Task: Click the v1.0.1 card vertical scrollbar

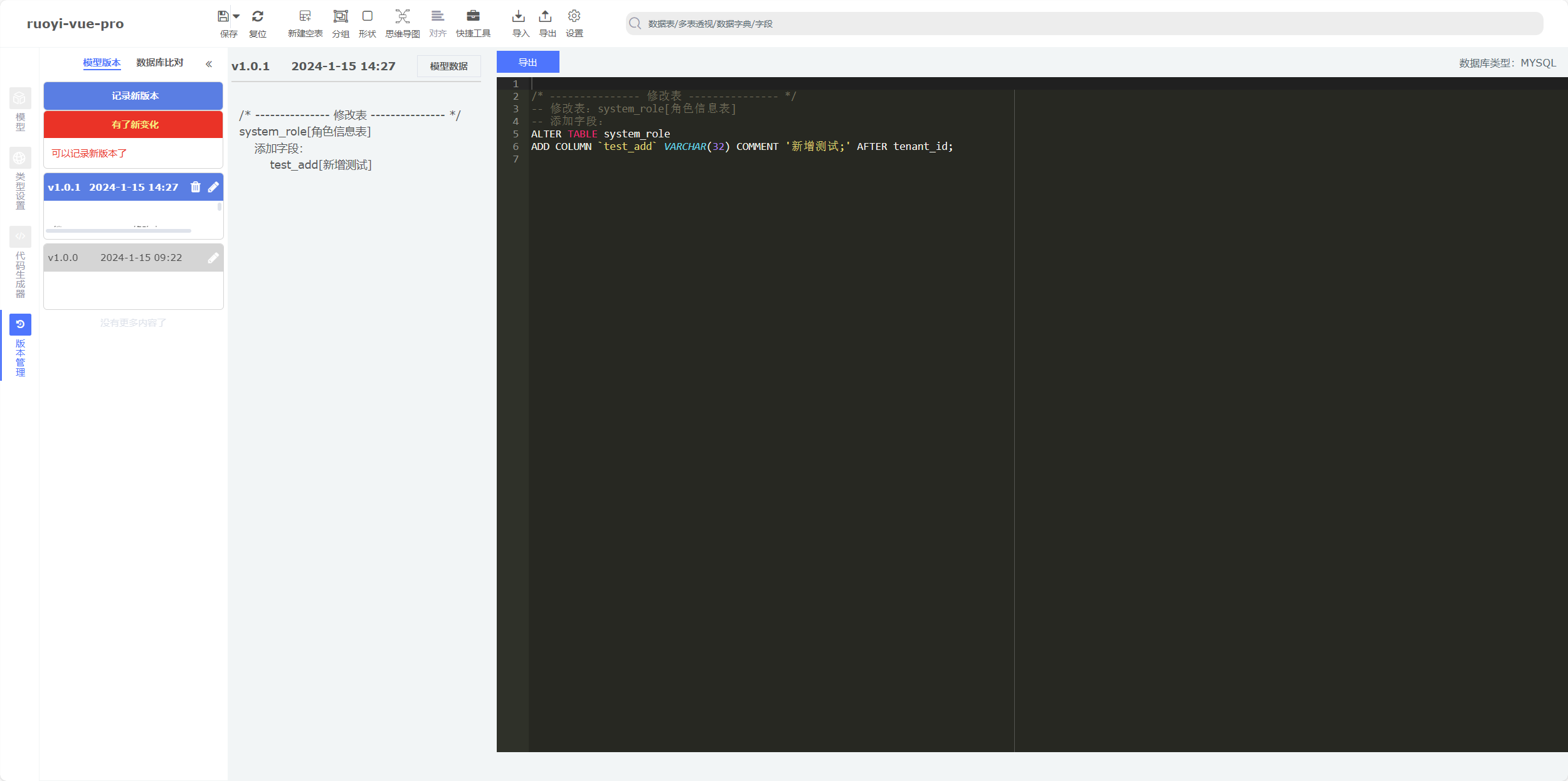Action: pyautogui.click(x=220, y=206)
